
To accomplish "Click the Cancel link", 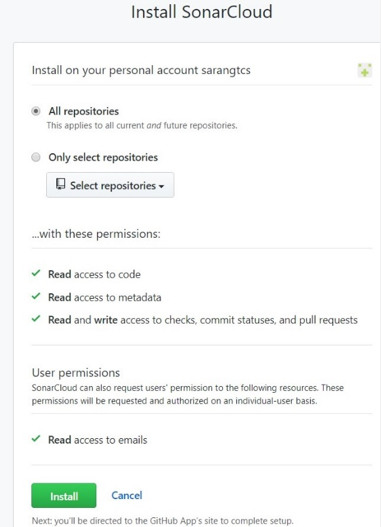I will click(x=127, y=495).
